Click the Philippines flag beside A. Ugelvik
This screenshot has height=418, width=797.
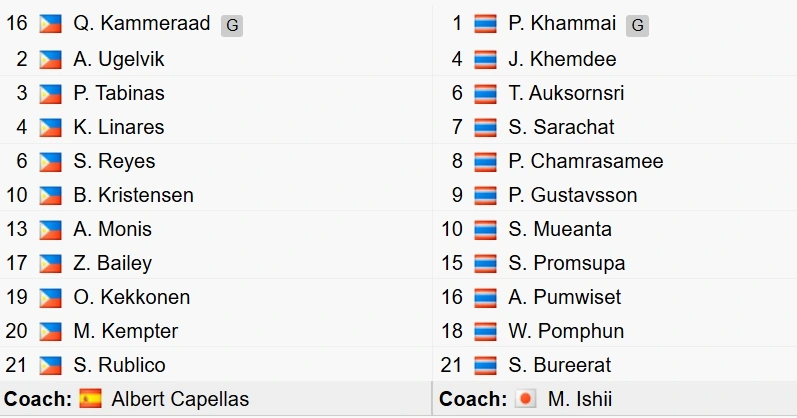coord(50,59)
